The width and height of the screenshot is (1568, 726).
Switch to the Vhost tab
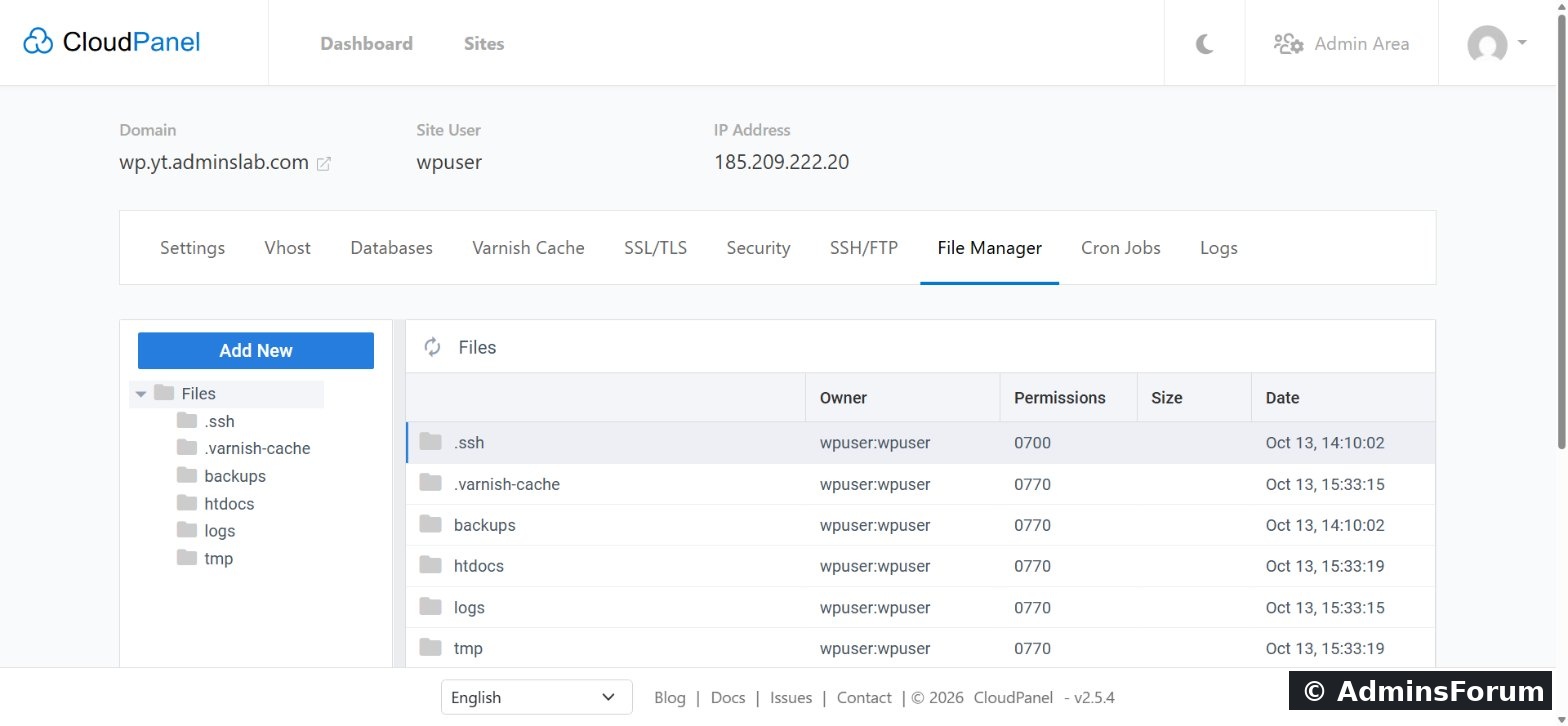point(288,248)
